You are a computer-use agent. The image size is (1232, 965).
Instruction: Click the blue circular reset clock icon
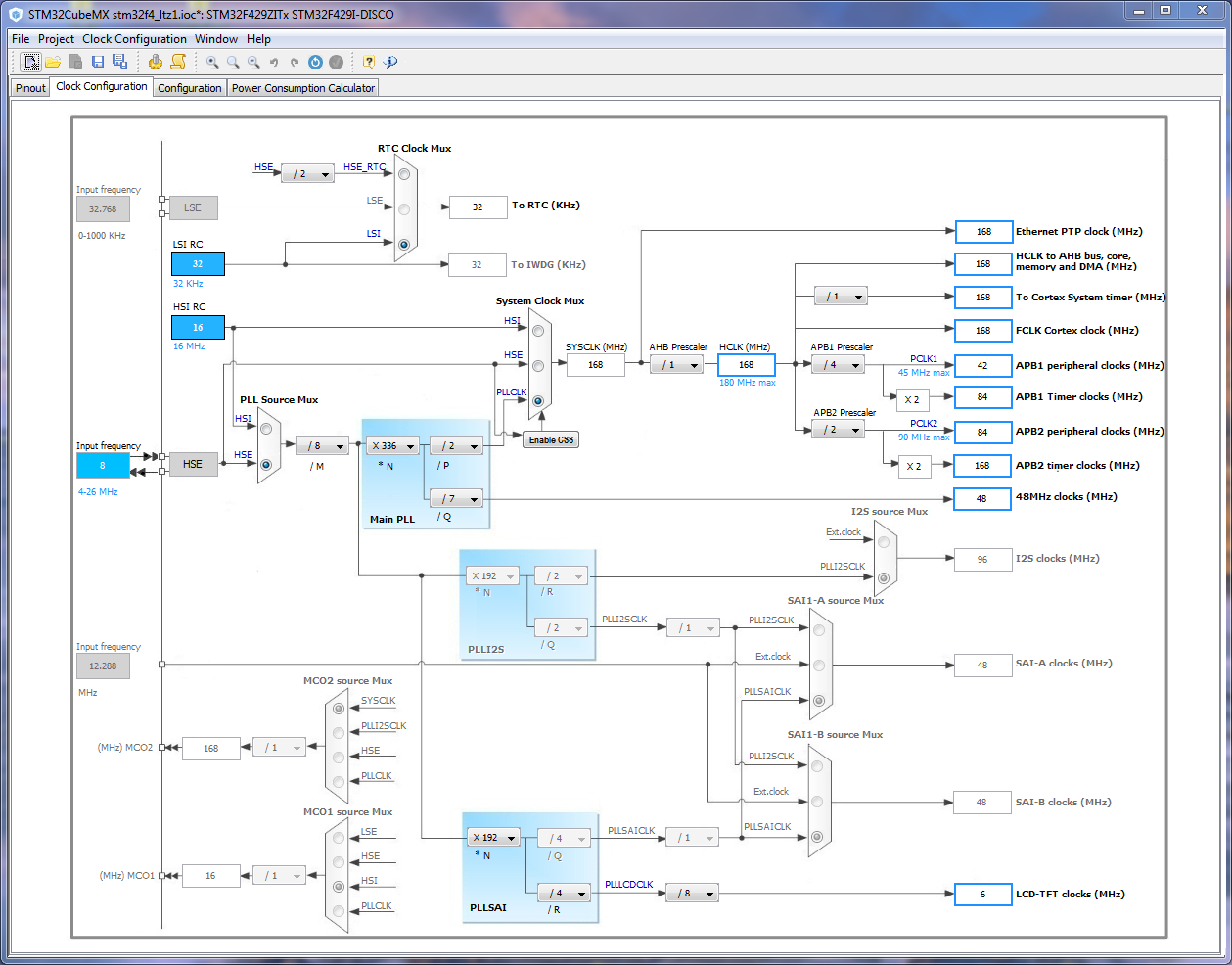[x=315, y=62]
